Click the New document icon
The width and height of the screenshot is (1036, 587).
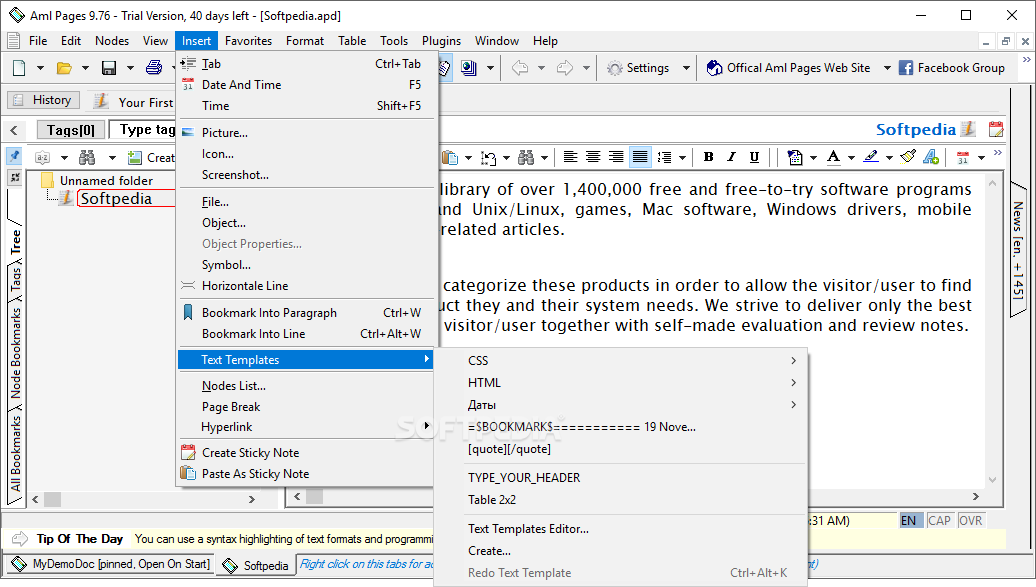19,67
